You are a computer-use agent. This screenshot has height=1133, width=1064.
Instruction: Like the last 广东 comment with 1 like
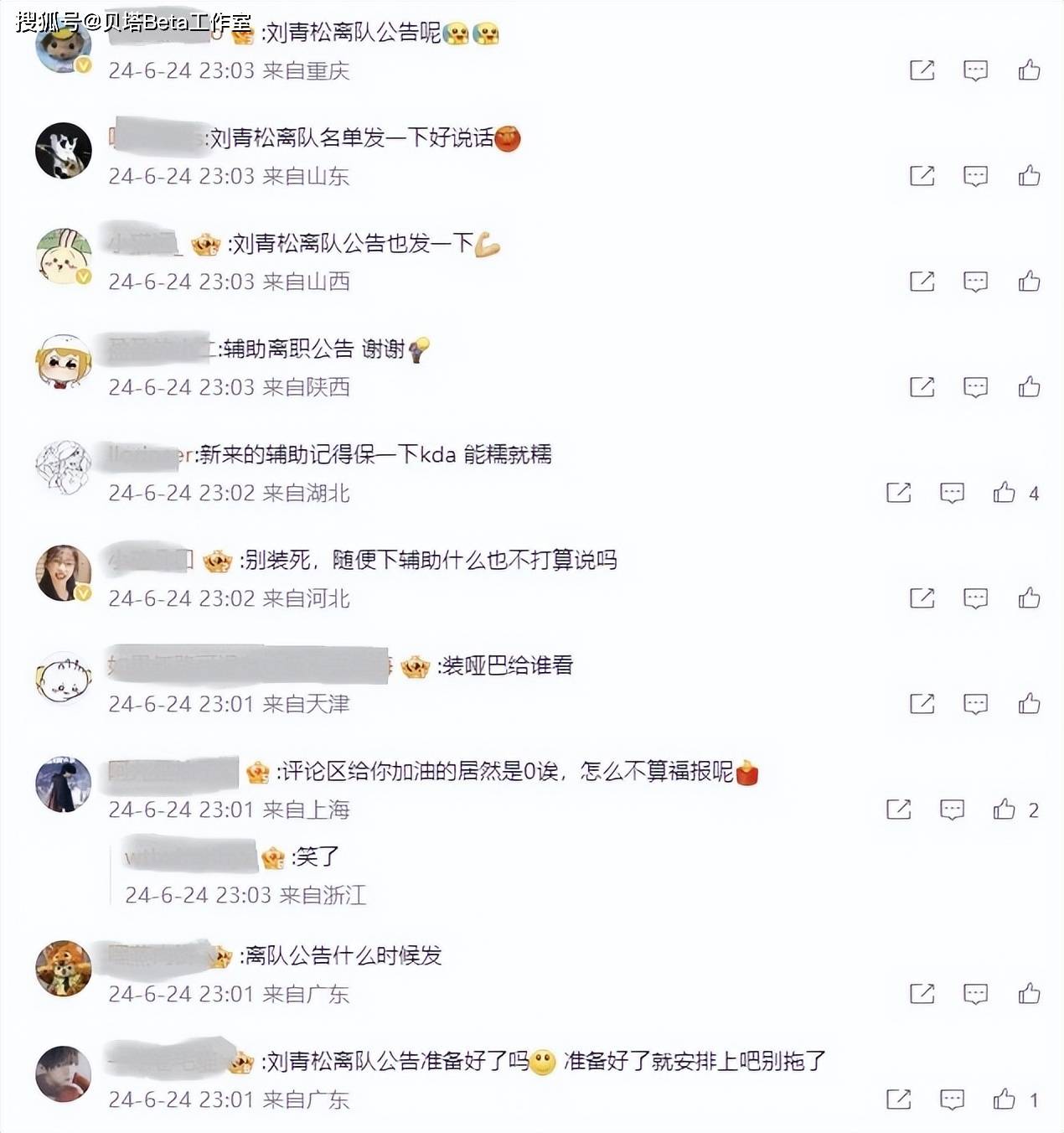(1004, 1099)
